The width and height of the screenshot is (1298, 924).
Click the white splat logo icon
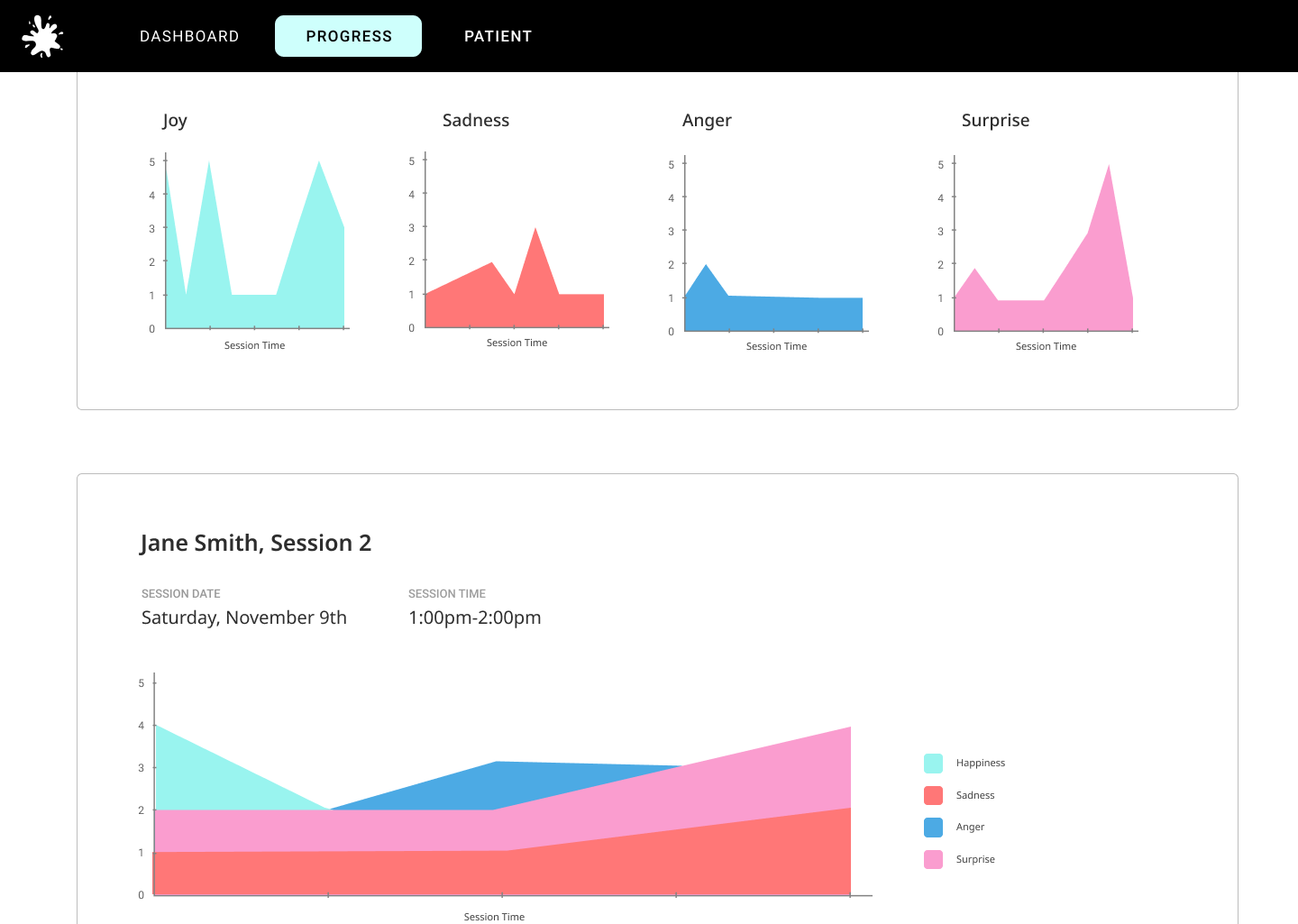(x=42, y=36)
